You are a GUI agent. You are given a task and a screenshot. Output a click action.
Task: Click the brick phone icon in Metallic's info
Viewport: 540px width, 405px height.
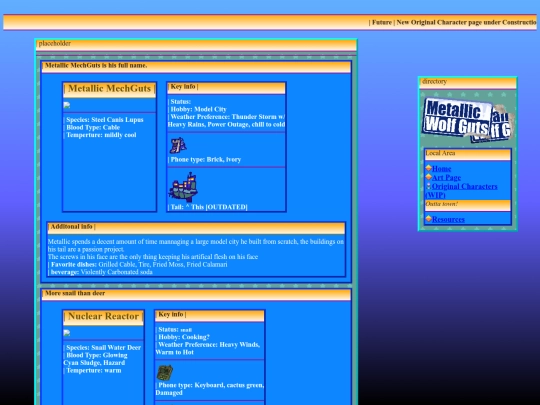[178, 145]
